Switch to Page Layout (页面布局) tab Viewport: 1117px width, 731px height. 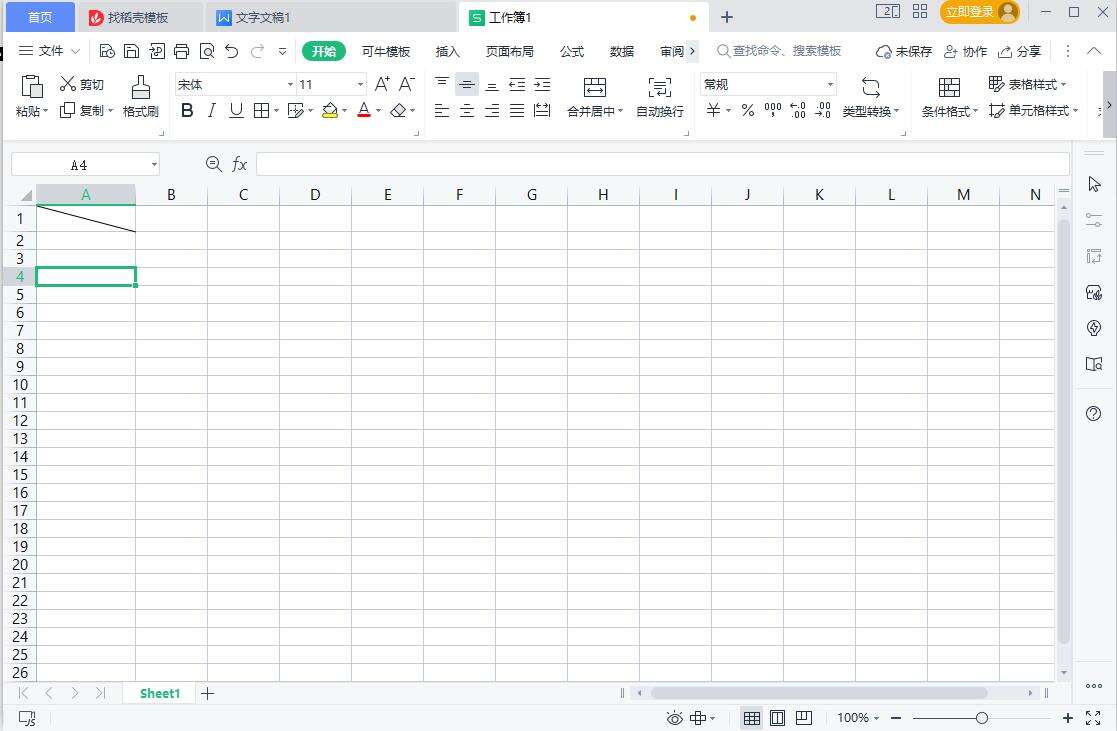click(509, 51)
